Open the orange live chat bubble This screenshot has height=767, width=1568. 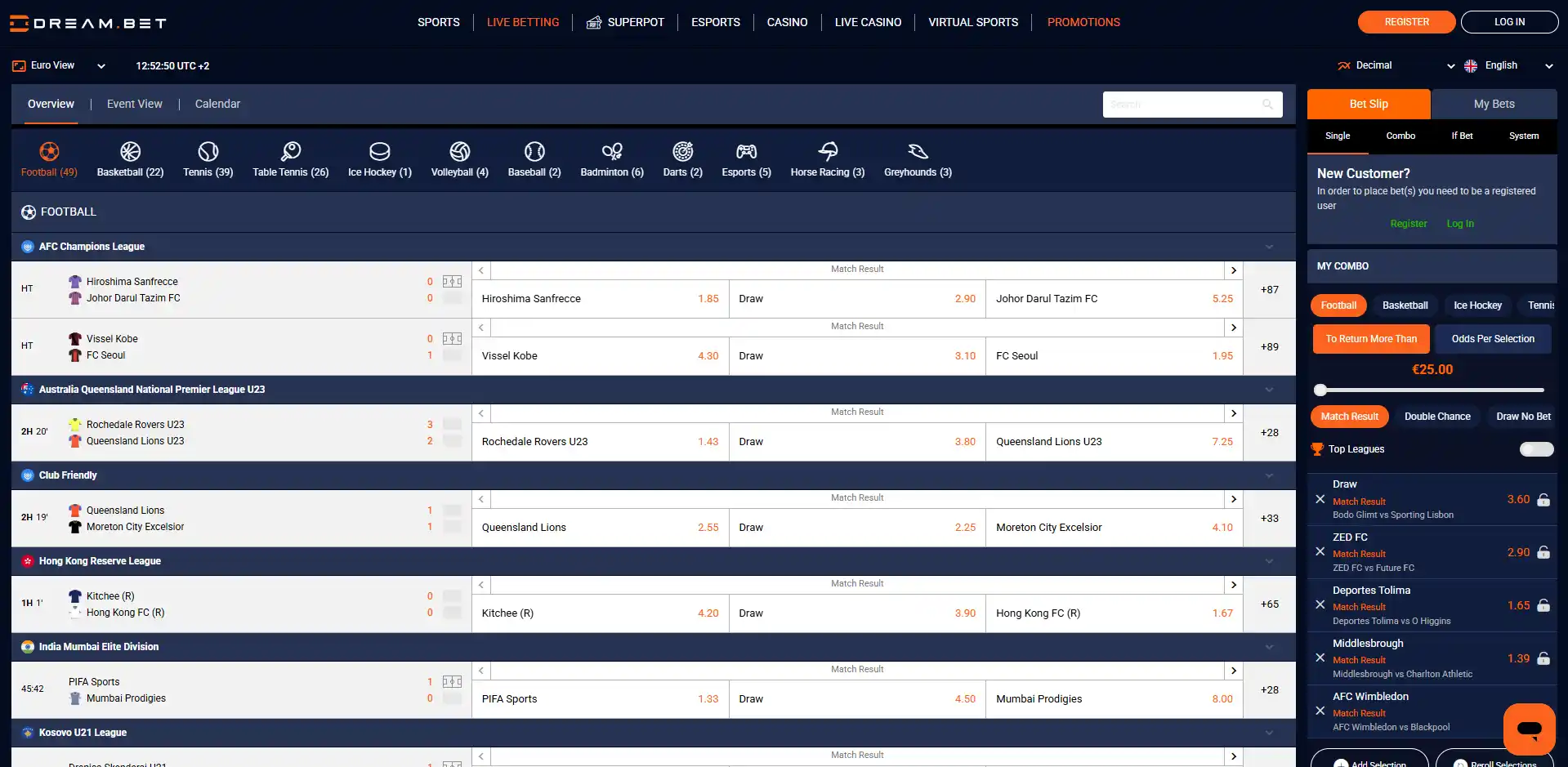pyautogui.click(x=1529, y=729)
